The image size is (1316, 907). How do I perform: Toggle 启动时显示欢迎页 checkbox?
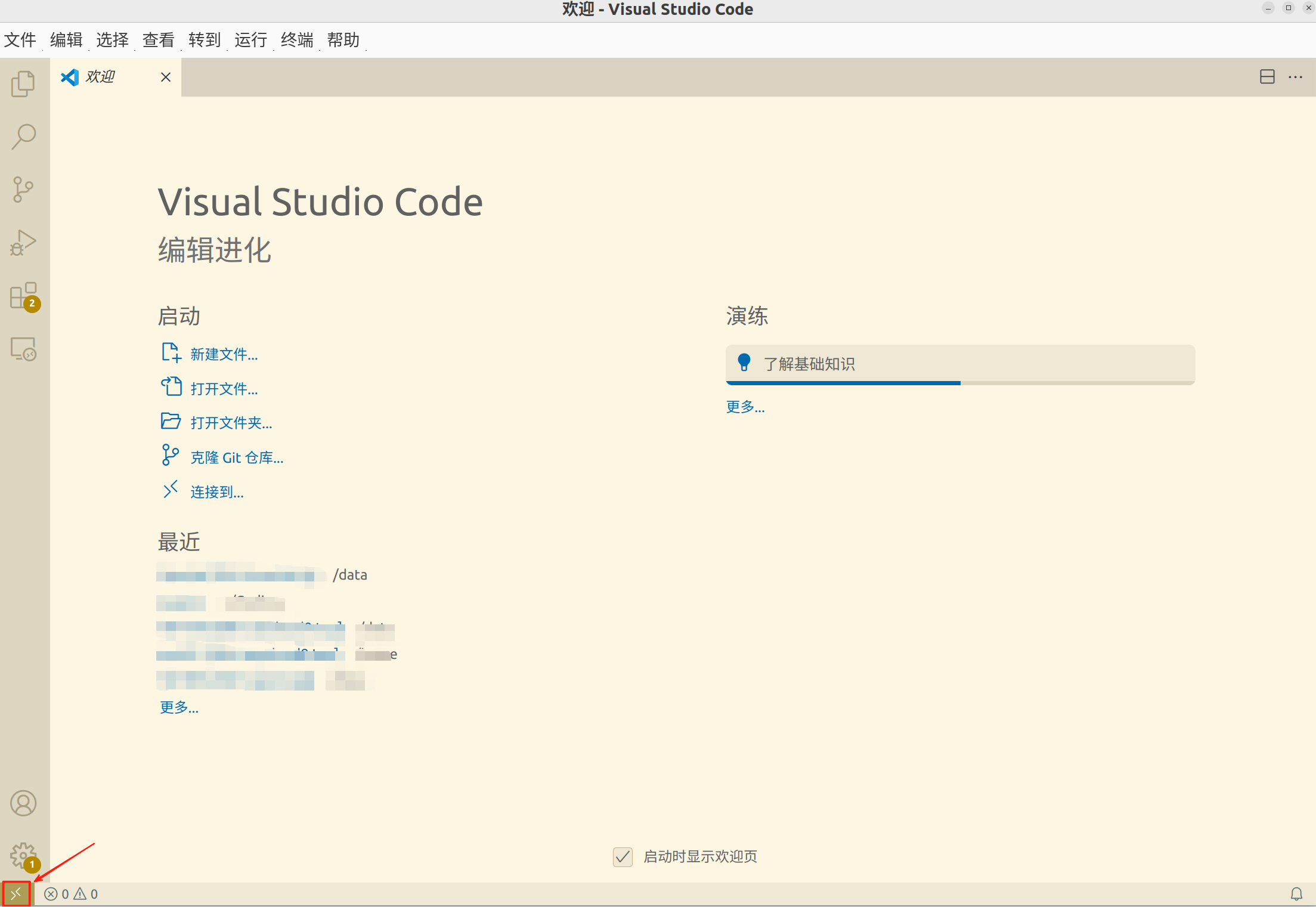click(623, 857)
